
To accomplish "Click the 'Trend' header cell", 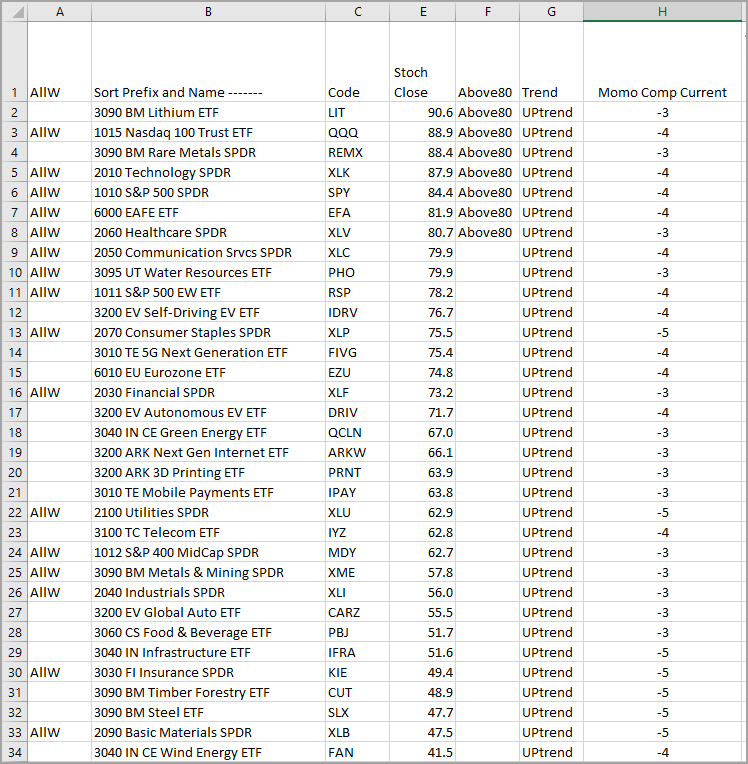I will click(551, 62).
